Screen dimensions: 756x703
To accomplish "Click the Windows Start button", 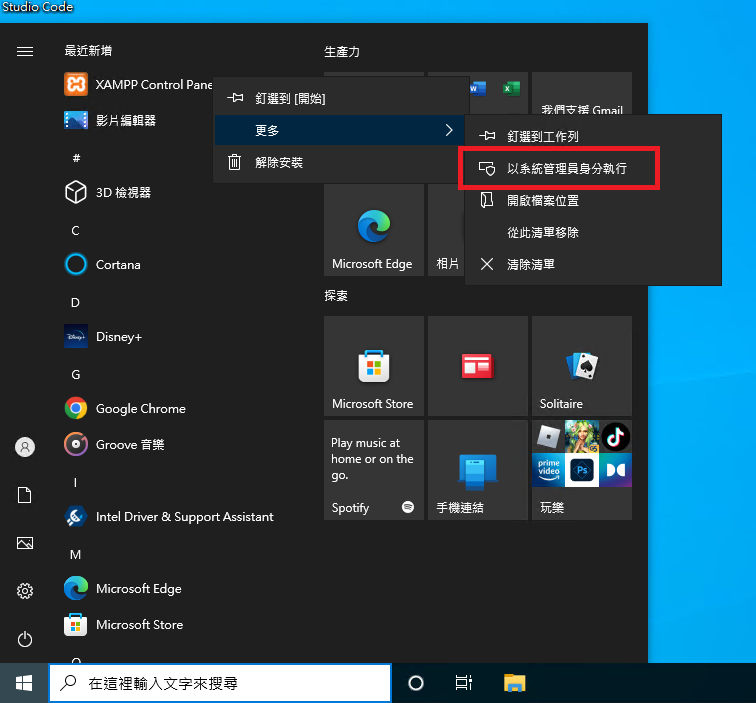I will pos(24,683).
